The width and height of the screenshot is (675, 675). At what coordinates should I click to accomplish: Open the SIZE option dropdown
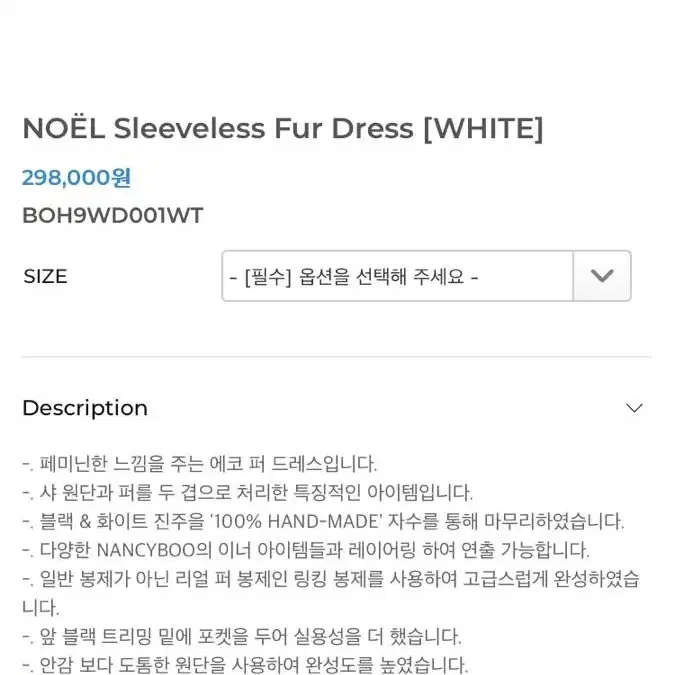tap(426, 276)
